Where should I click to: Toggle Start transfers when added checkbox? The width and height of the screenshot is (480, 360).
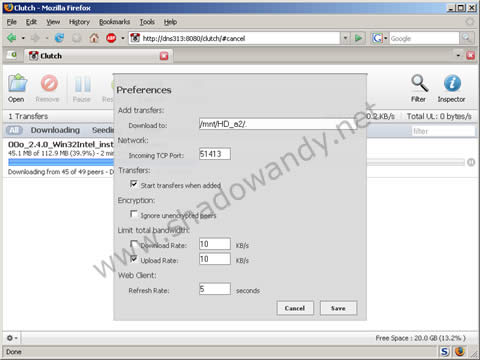click(x=134, y=184)
